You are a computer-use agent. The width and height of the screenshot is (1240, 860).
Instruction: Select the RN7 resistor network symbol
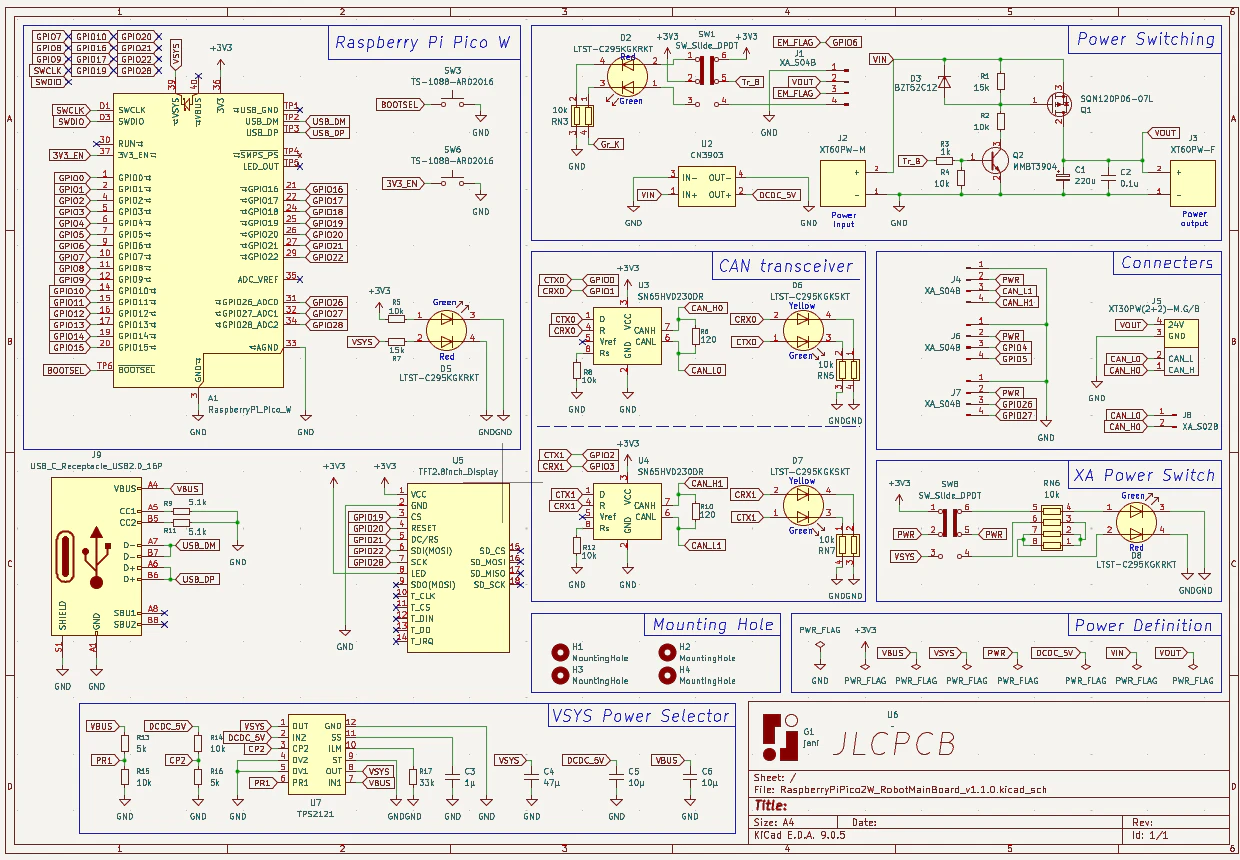[847, 545]
